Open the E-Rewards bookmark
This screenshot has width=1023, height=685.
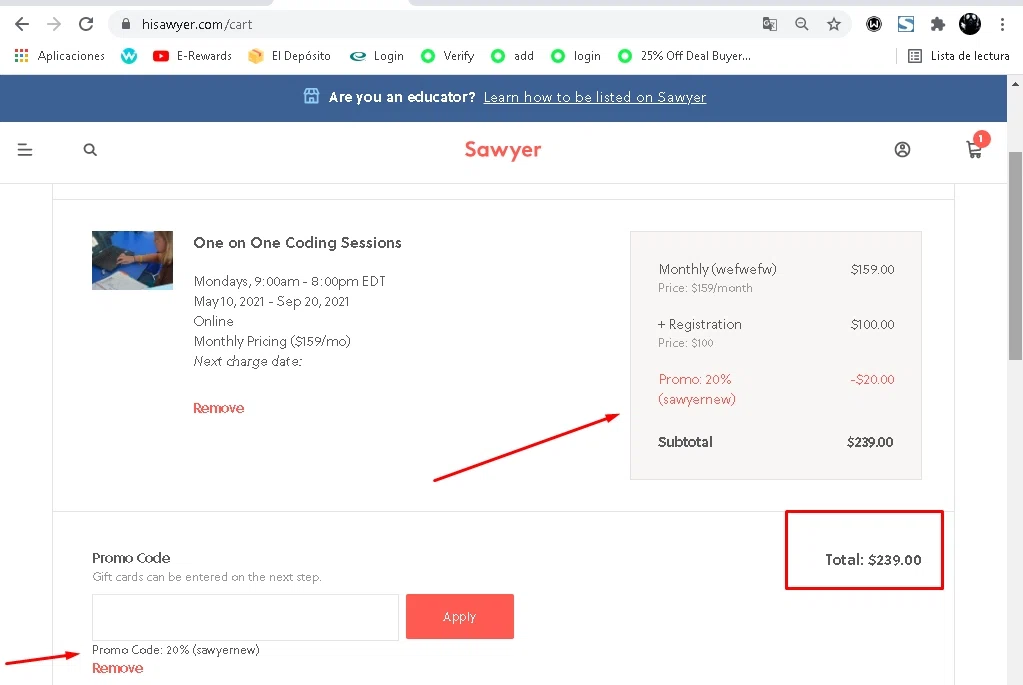(192, 56)
